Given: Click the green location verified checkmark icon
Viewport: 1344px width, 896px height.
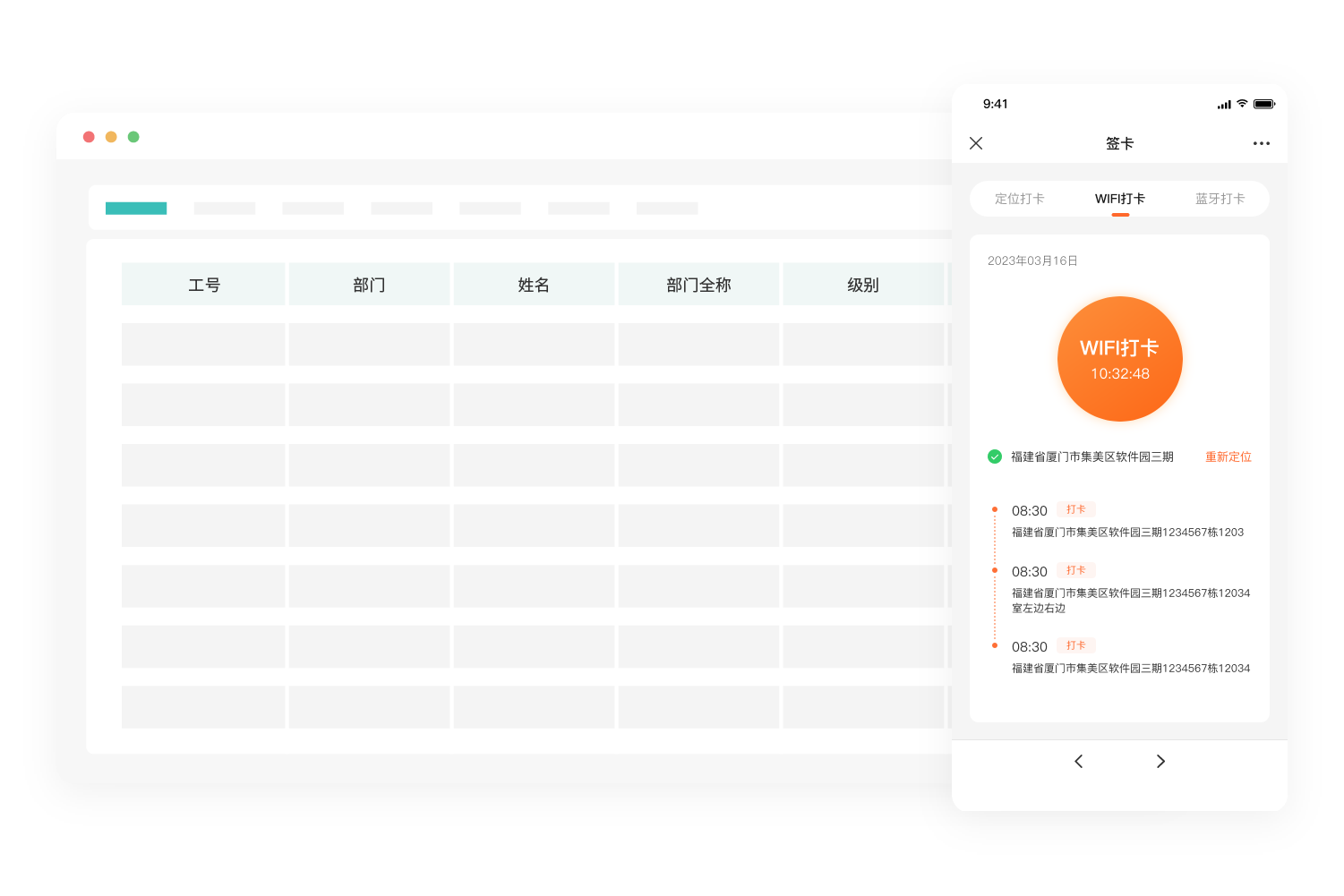Looking at the screenshot, I should 994,457.
